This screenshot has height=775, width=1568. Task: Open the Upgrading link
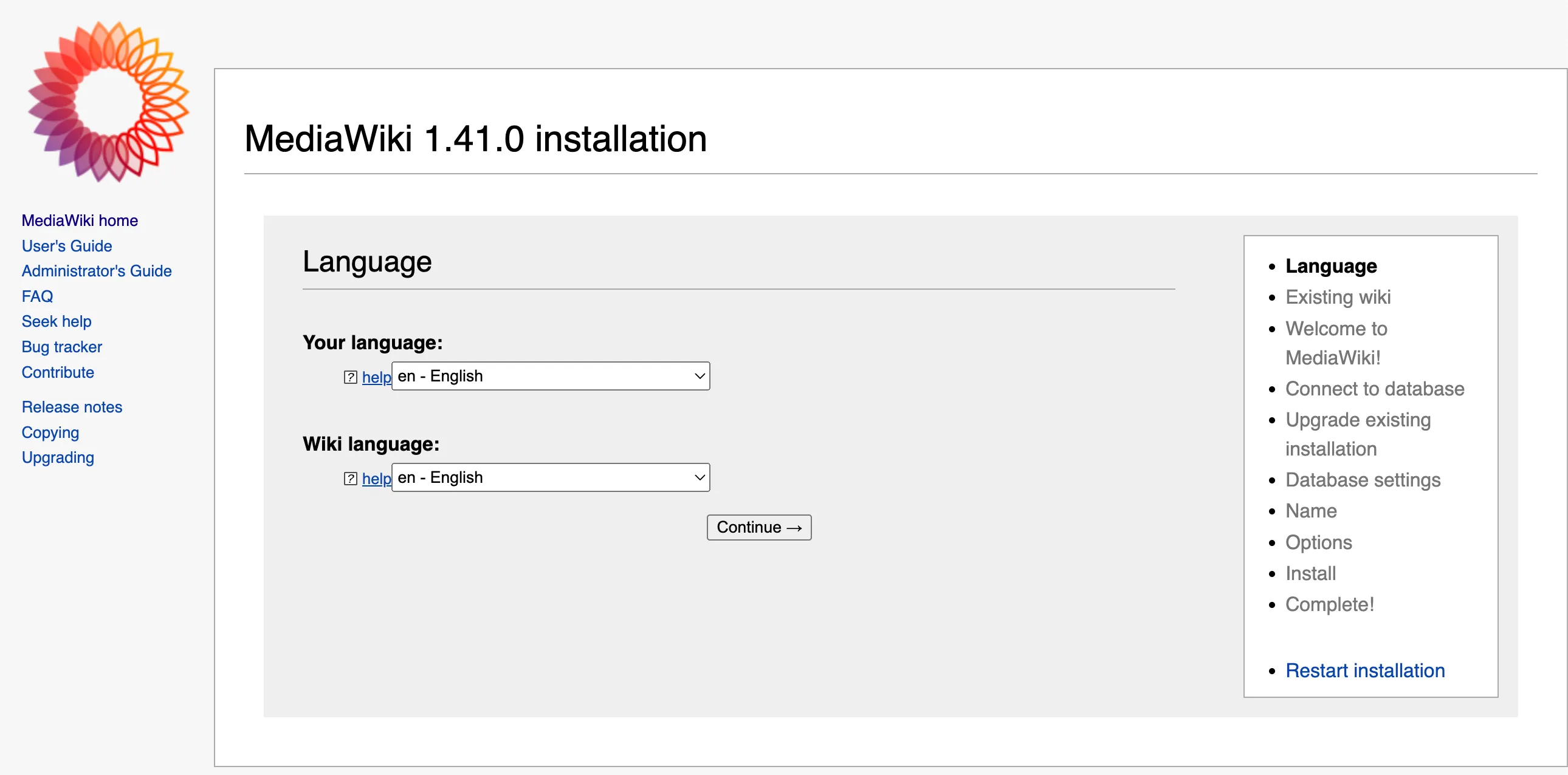(x=57, y=457)
